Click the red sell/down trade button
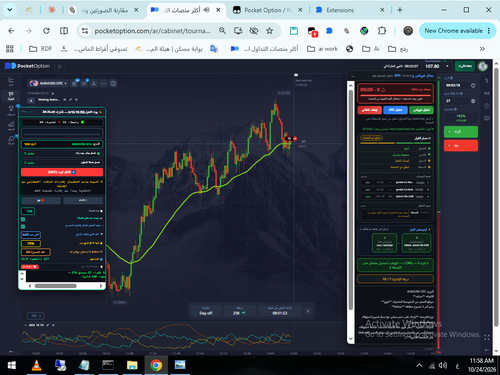This screenshot has height=375, width=500. click(461, 146)
